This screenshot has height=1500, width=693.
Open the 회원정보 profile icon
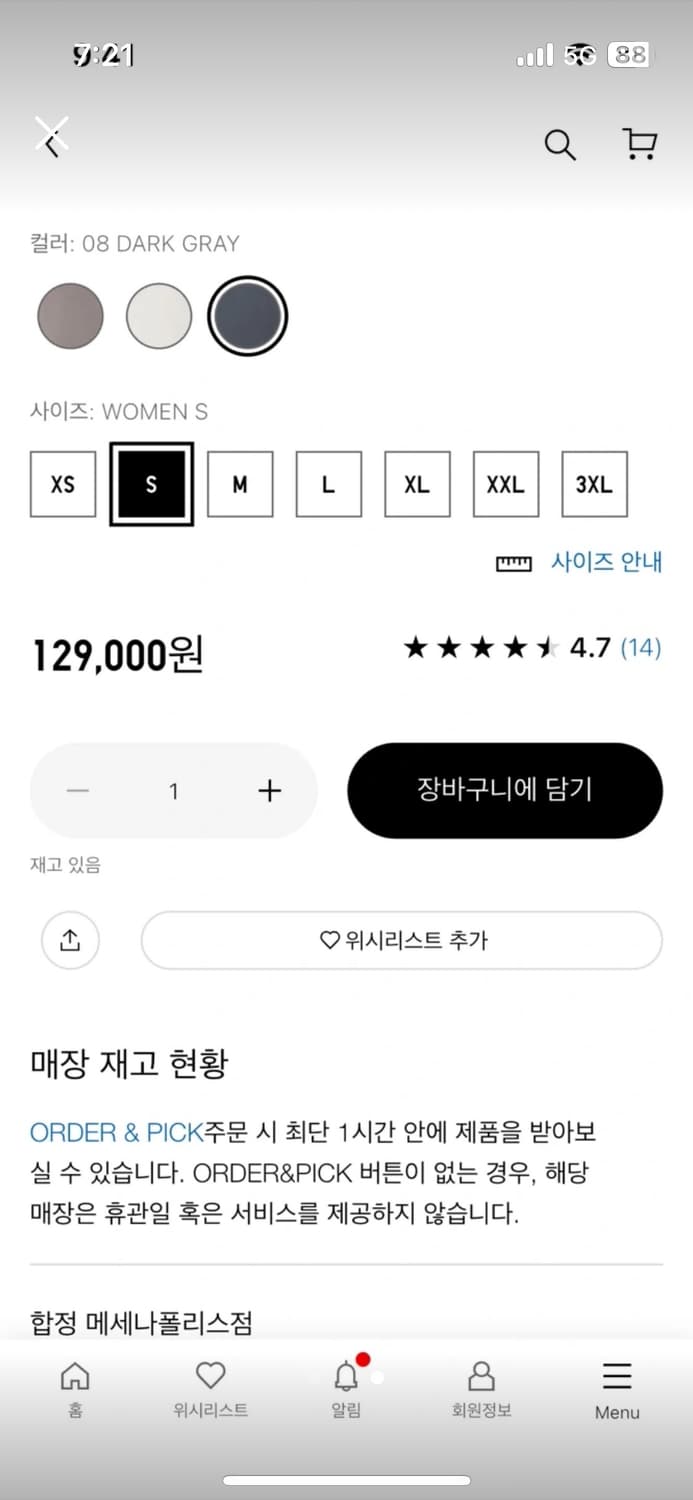pyautogui.click(x=482, y=1378)
